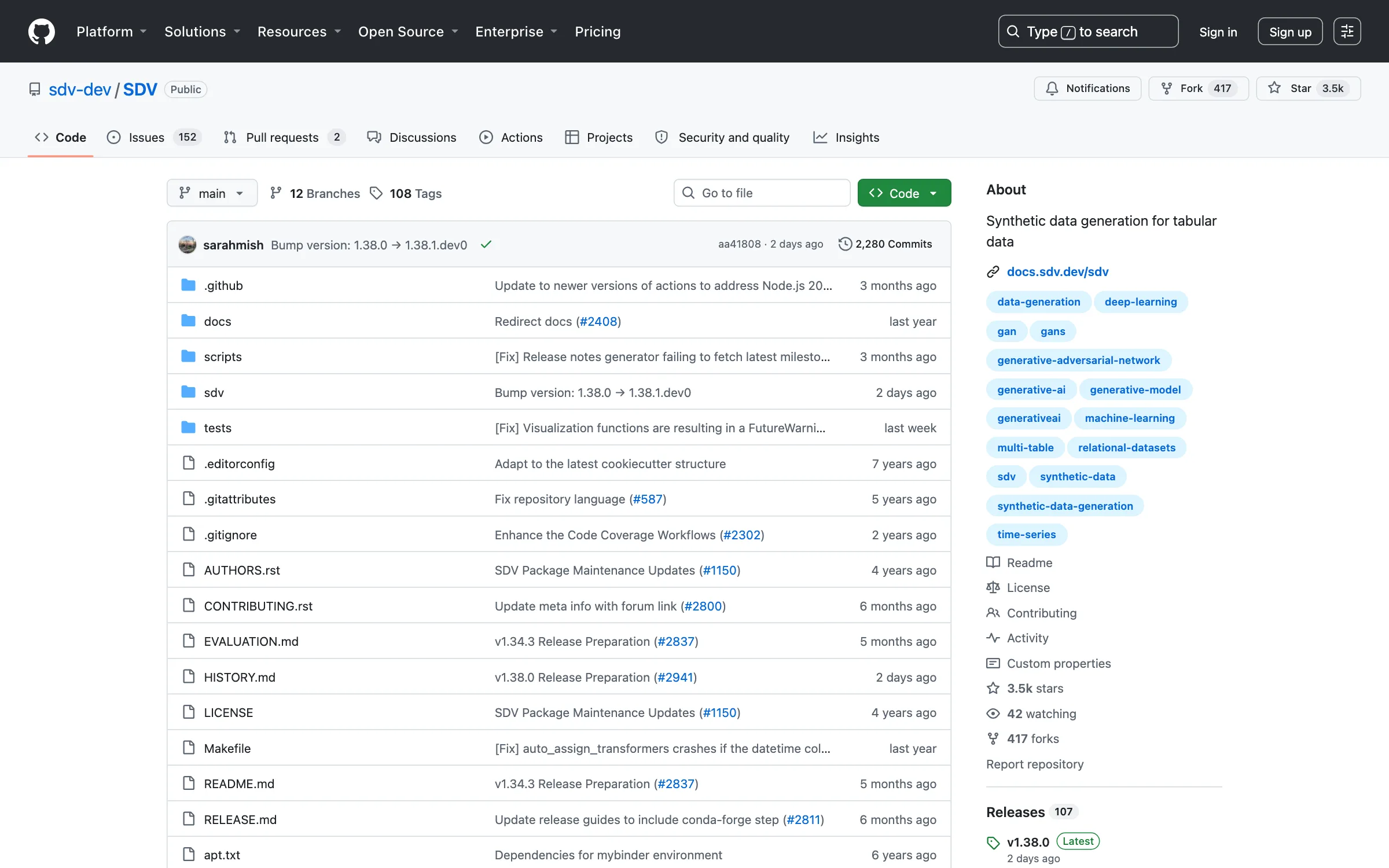Switch to the Issues tab

coord(154,137)
